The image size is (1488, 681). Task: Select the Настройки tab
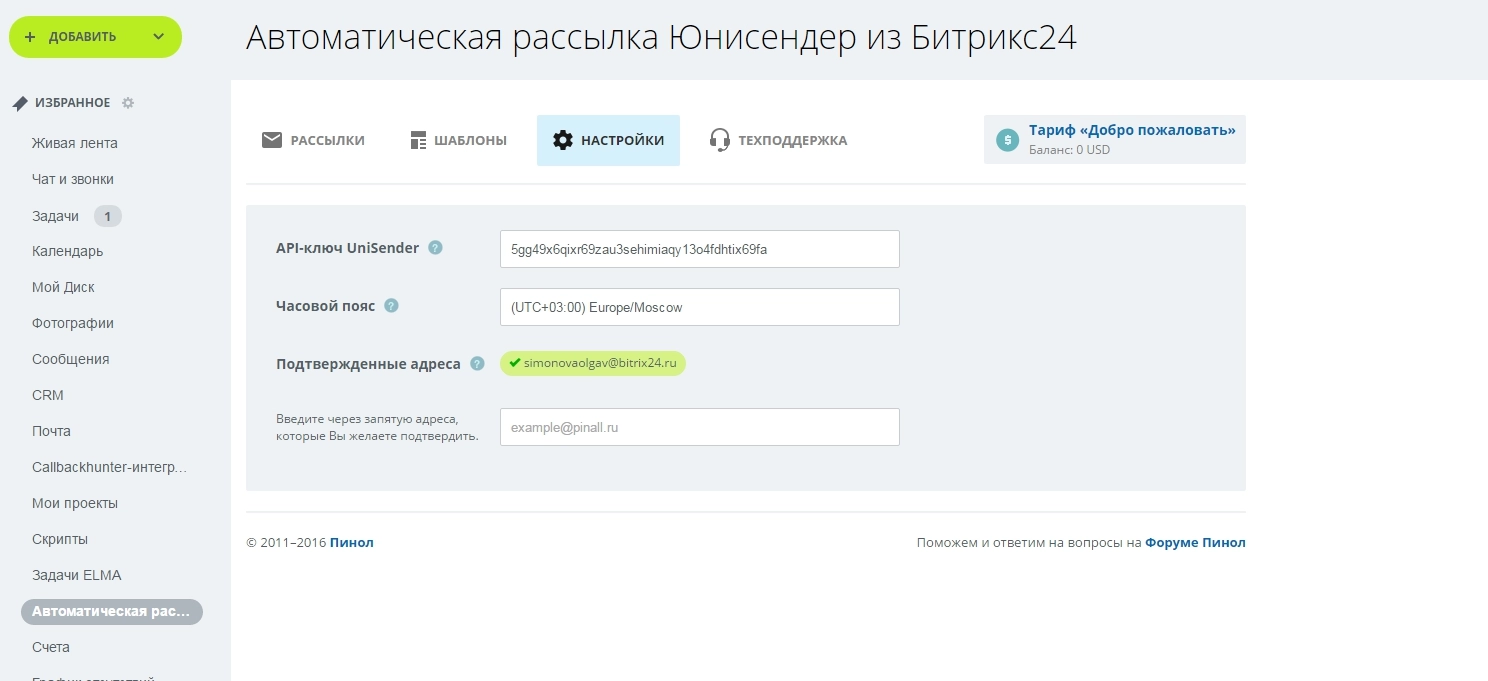point(608,140)
